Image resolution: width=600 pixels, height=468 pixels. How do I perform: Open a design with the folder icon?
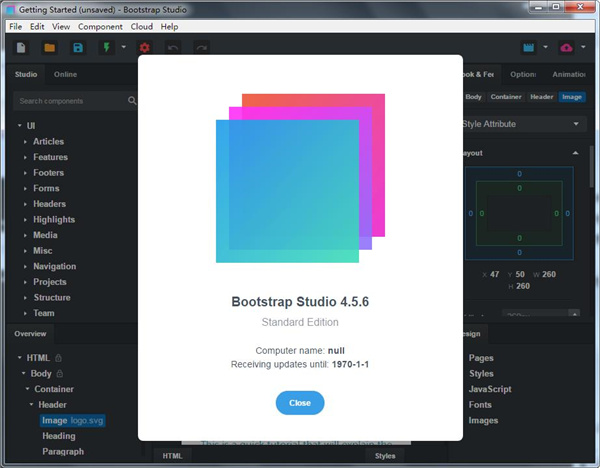pos(49,48)
